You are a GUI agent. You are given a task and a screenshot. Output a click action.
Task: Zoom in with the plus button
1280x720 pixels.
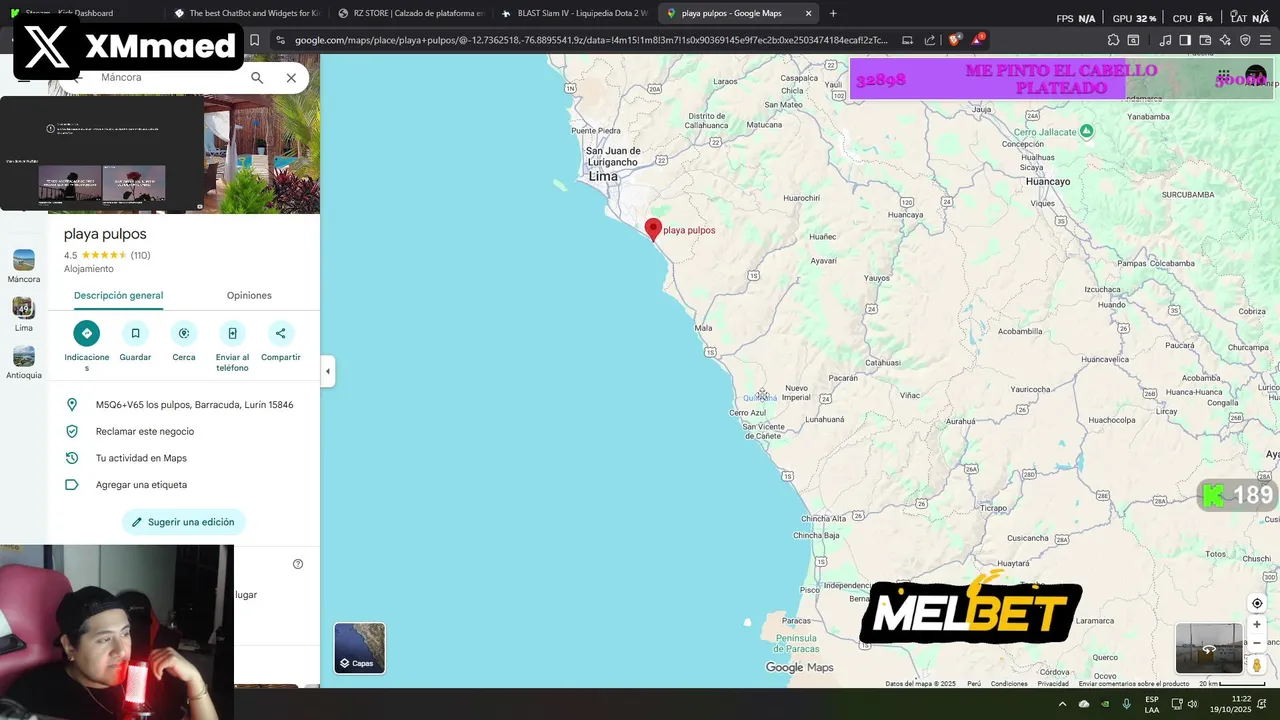(1257, 625)
